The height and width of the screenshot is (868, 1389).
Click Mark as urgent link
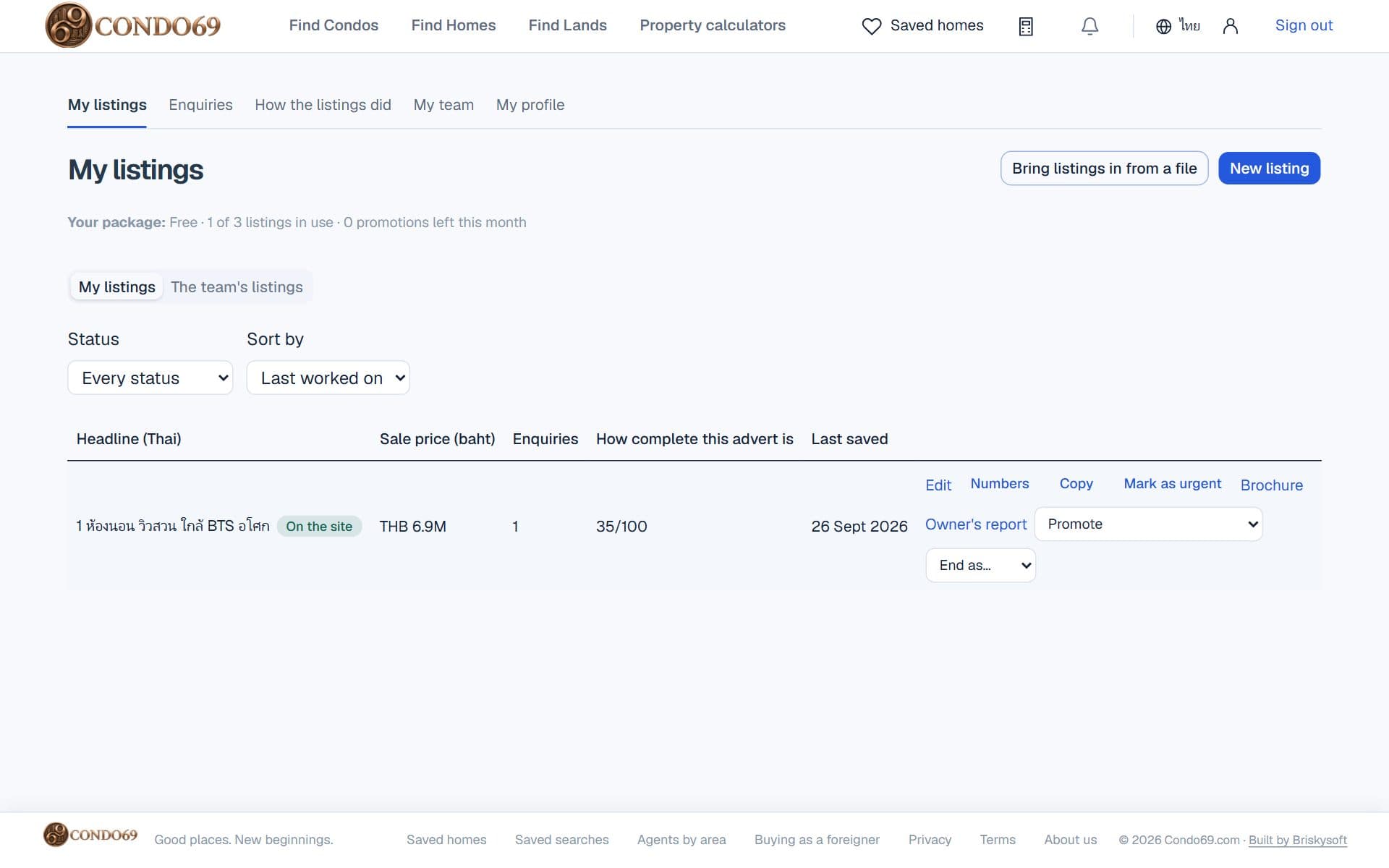click(x=1172, y=484)
